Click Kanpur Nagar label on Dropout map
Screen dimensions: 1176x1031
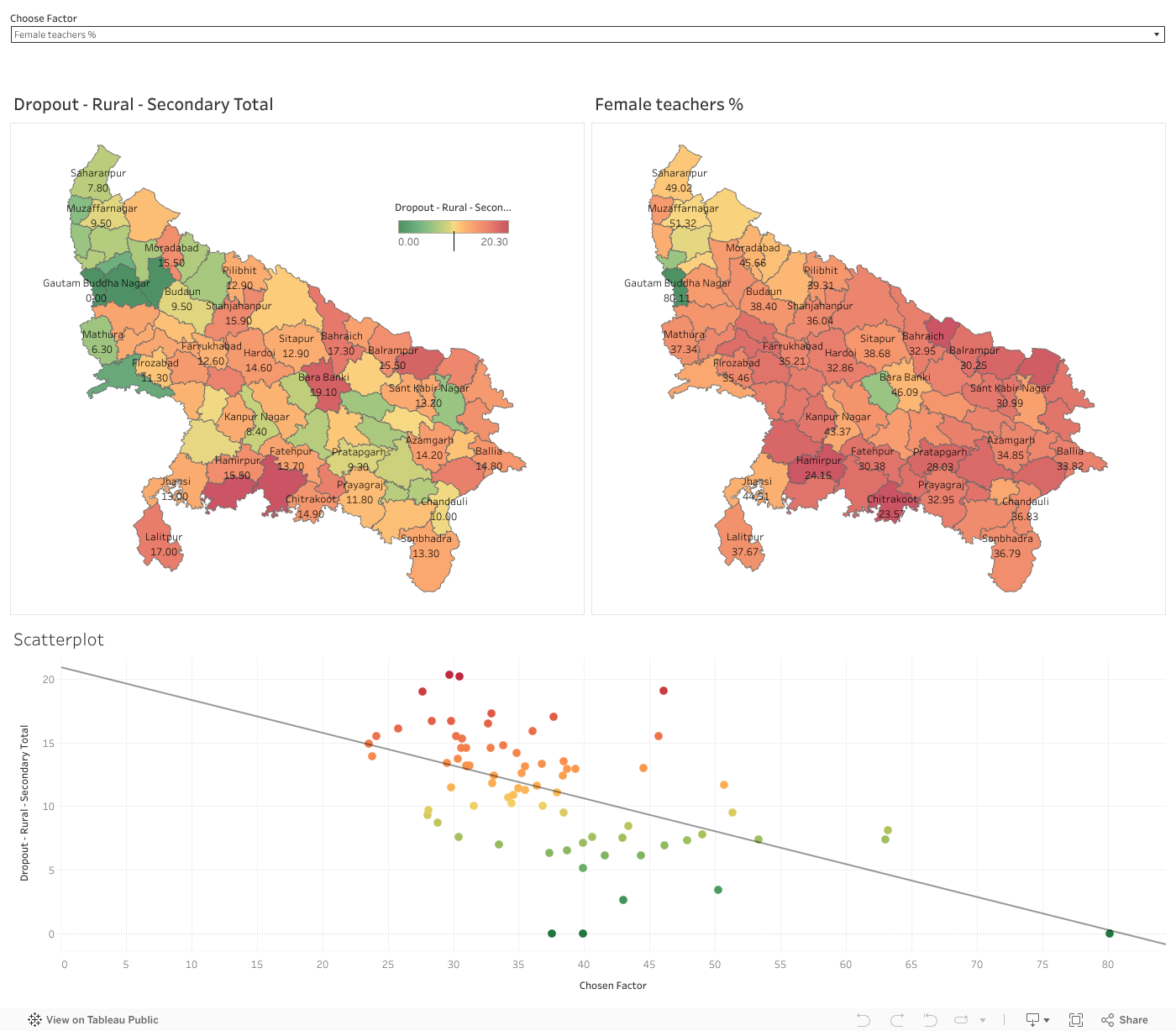[256, 417]
